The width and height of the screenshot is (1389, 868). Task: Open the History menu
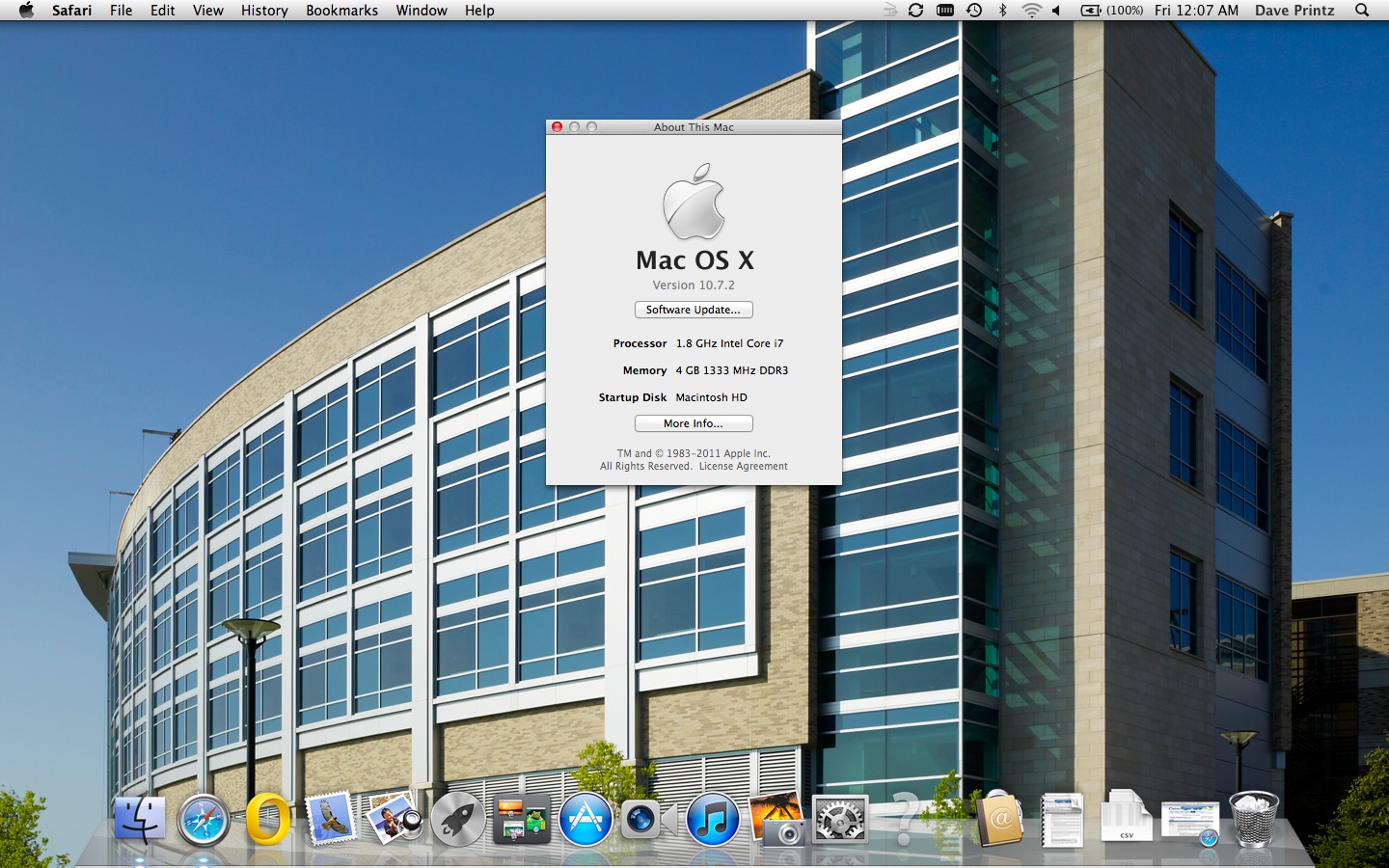point(264,10)
